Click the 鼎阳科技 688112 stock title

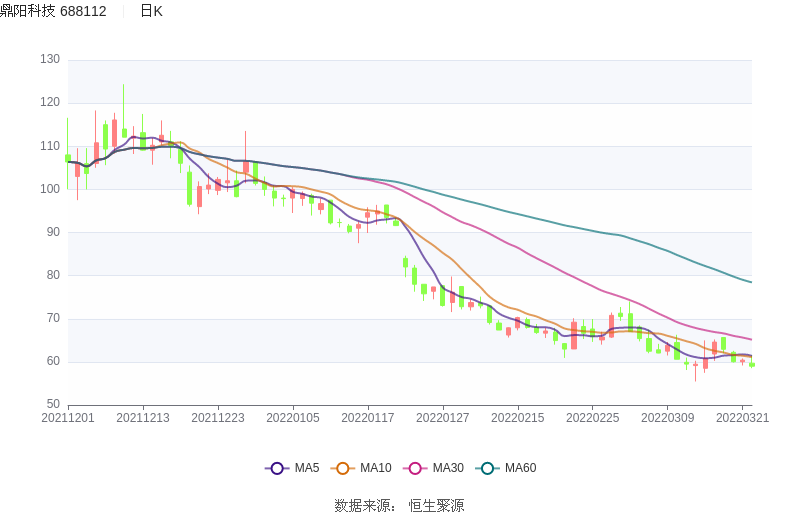(53, 11)
